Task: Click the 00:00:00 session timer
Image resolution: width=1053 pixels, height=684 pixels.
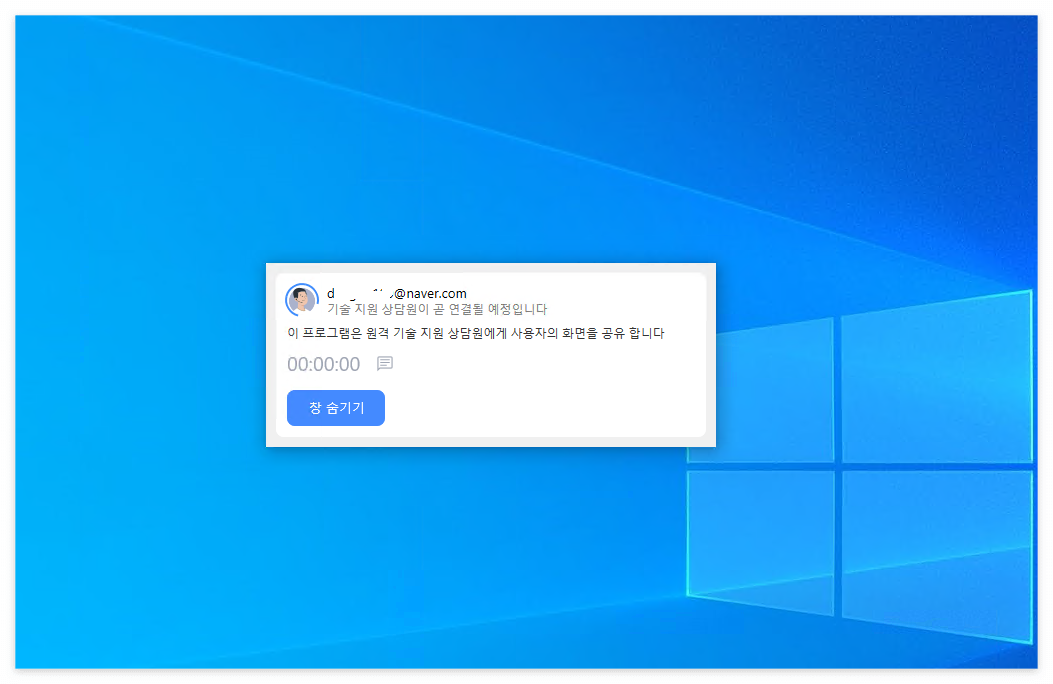Action: pos(324,364)
